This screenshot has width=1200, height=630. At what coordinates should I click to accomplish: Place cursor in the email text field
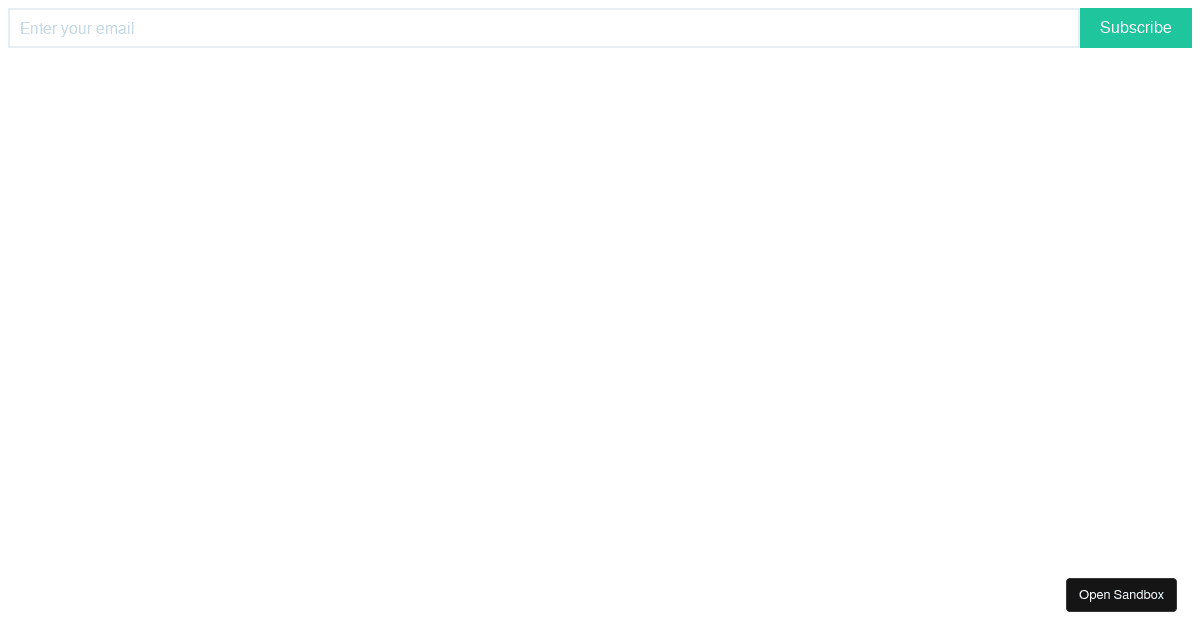coord(544,28)
